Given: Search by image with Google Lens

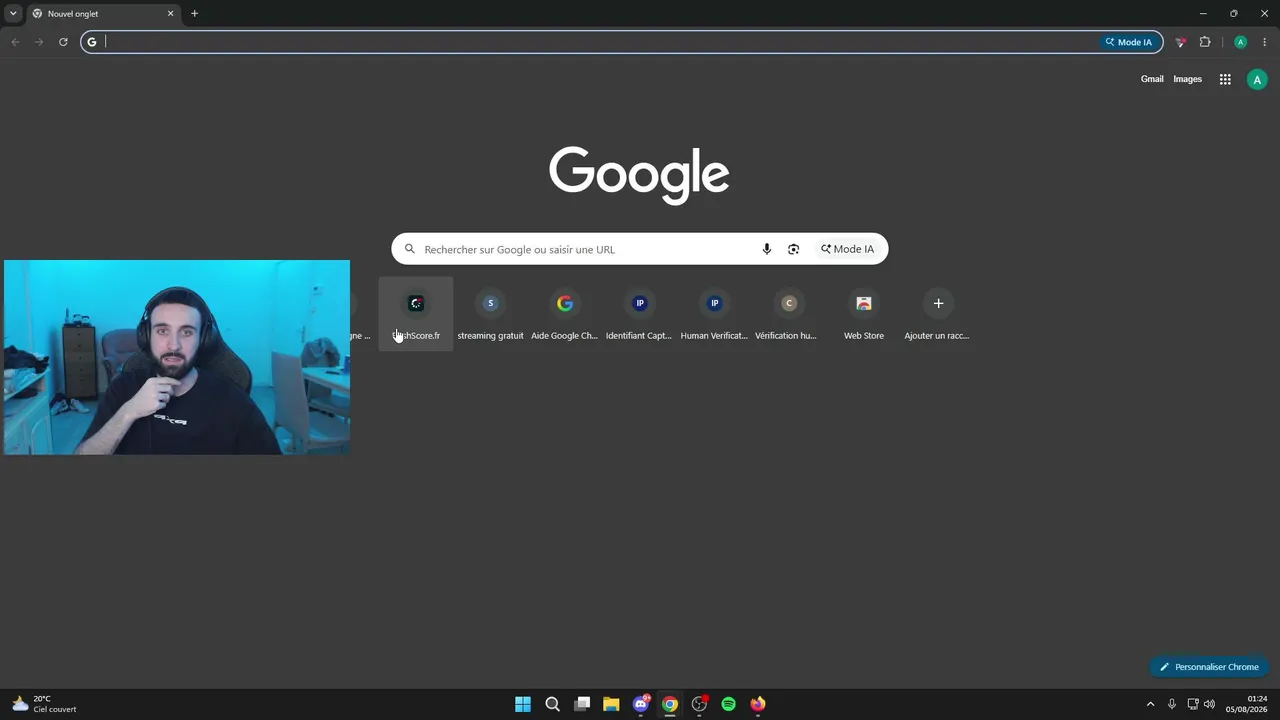Looking at the screenshot, I should [793, 249].
